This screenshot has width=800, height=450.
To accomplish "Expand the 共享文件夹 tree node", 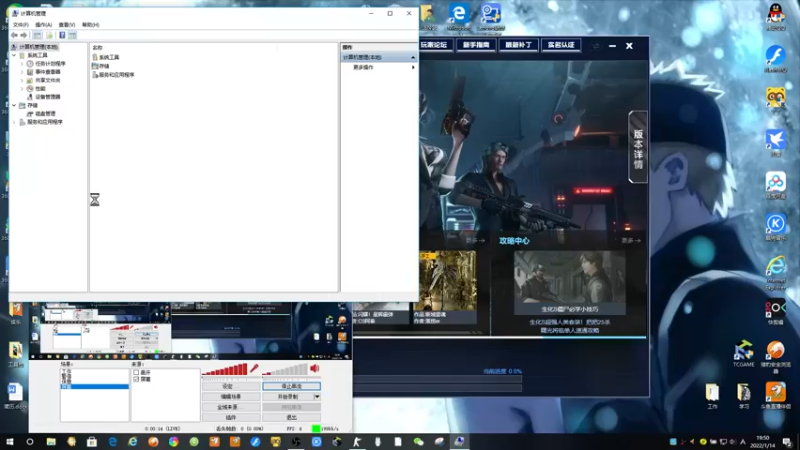I will (x=22, y=80).
